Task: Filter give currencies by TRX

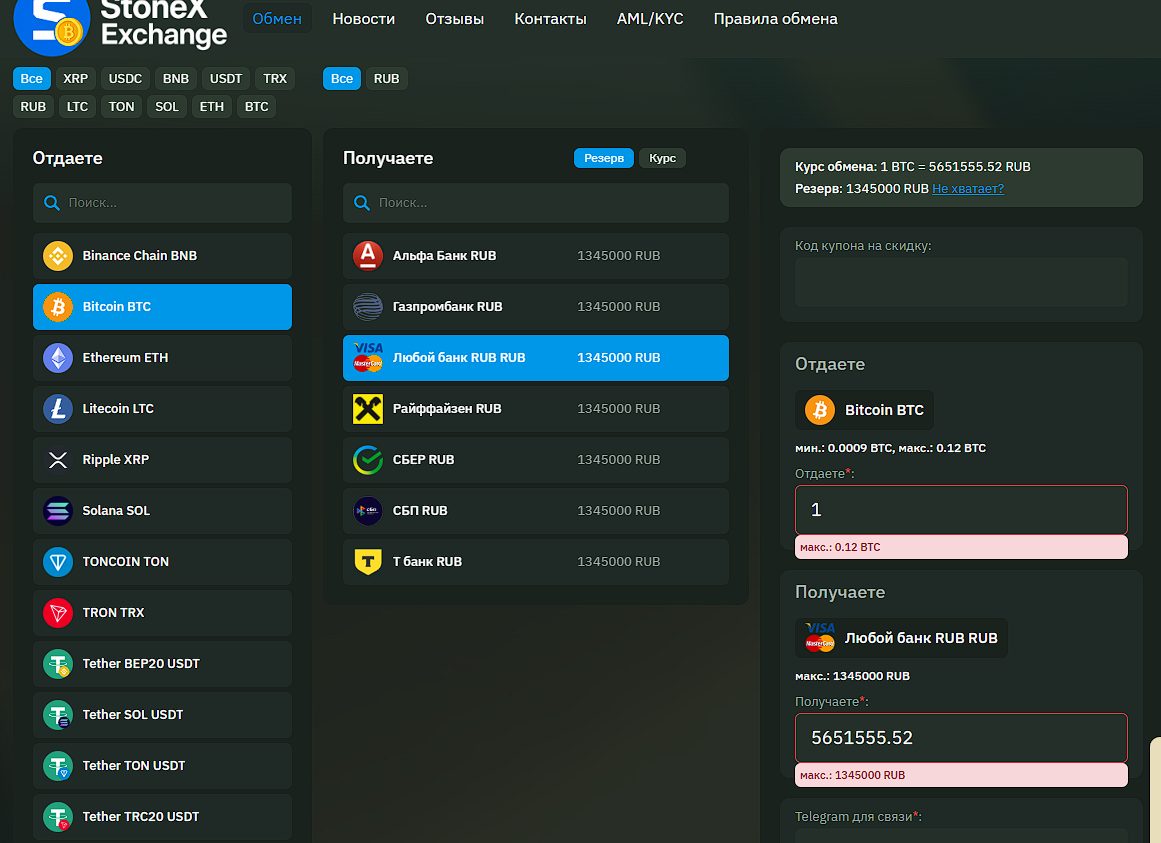Action: coord(275,79)
